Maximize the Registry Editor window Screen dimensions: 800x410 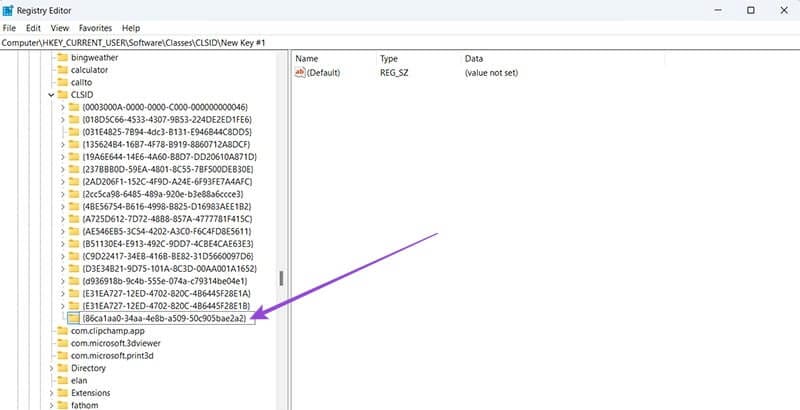pos(751,10)
